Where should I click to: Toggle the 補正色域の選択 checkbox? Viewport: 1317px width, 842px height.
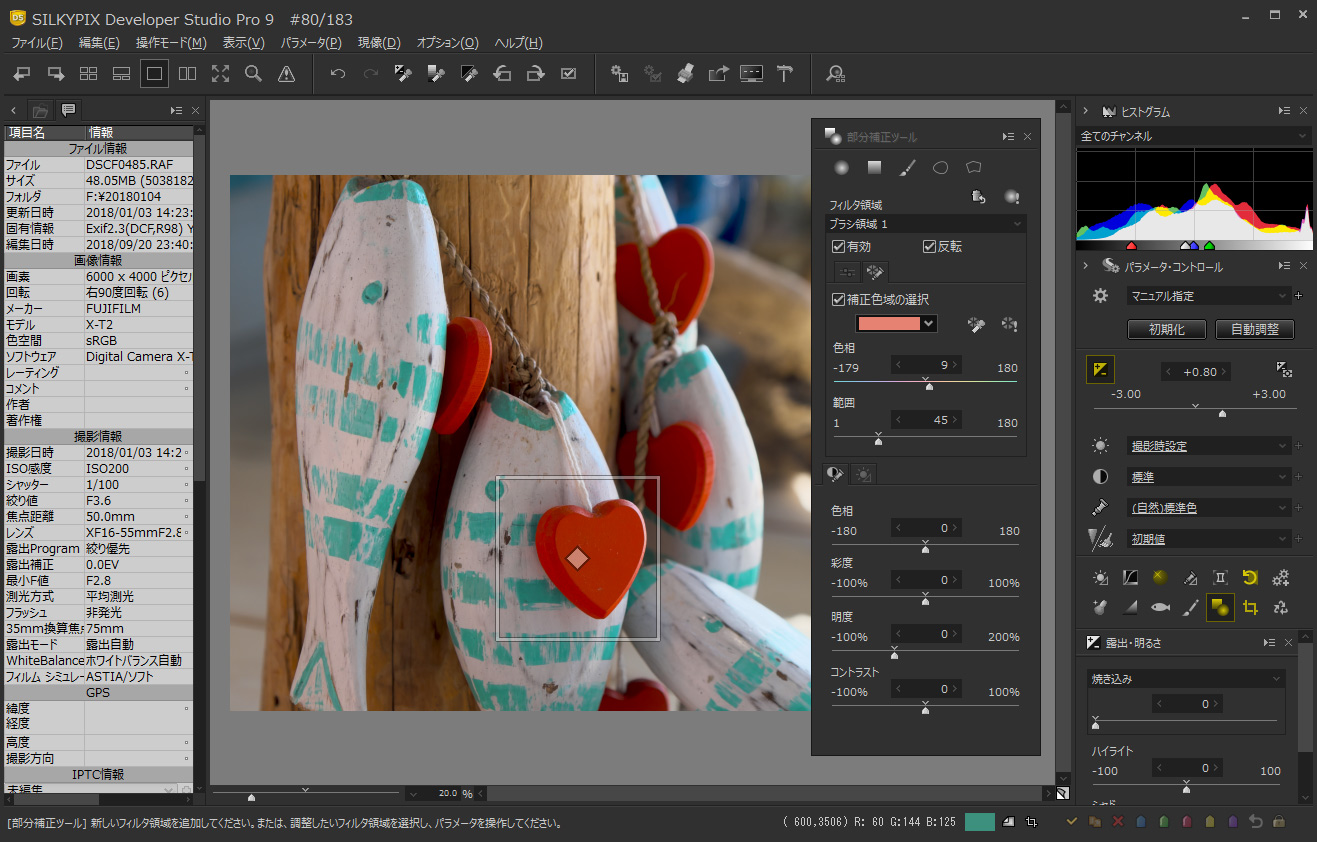[839, 299]
